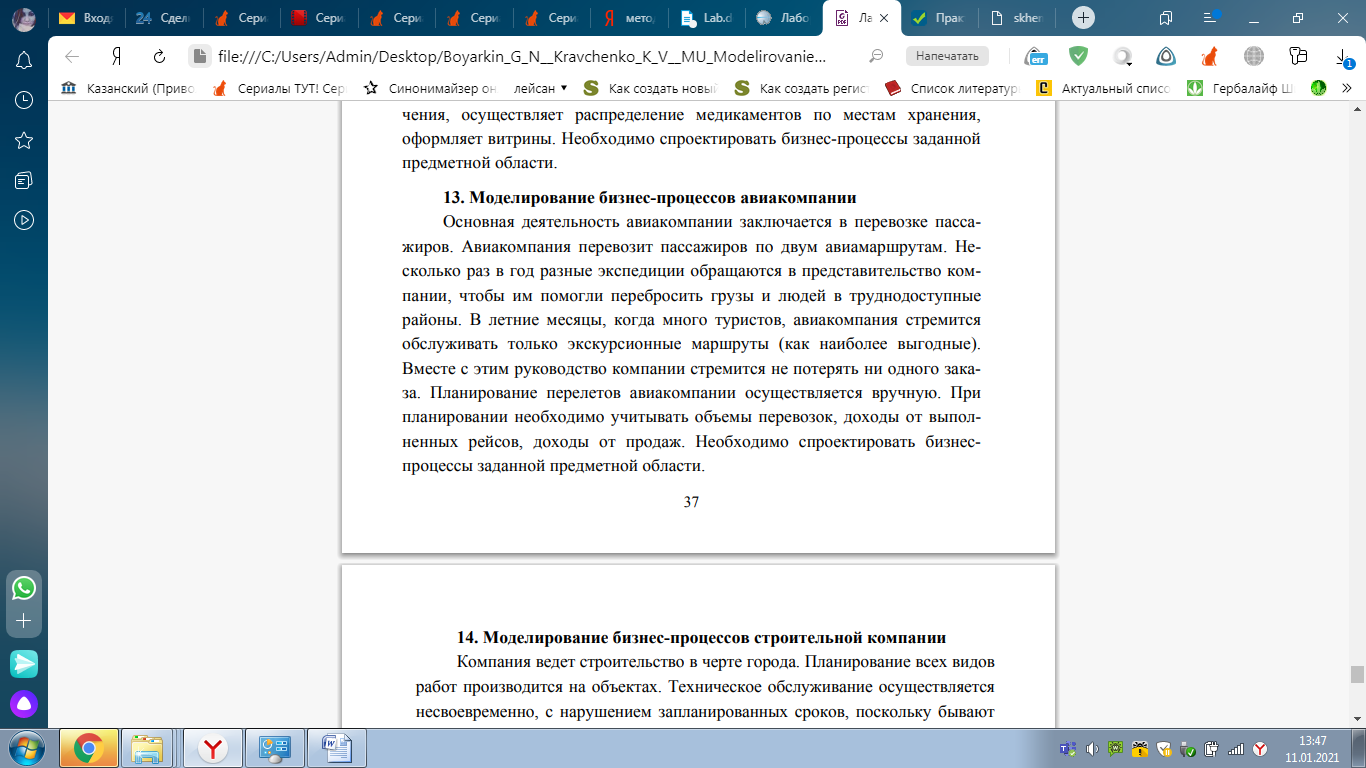
Task: Switch to the Gmail Входящие tab
Action: (86, 17)
